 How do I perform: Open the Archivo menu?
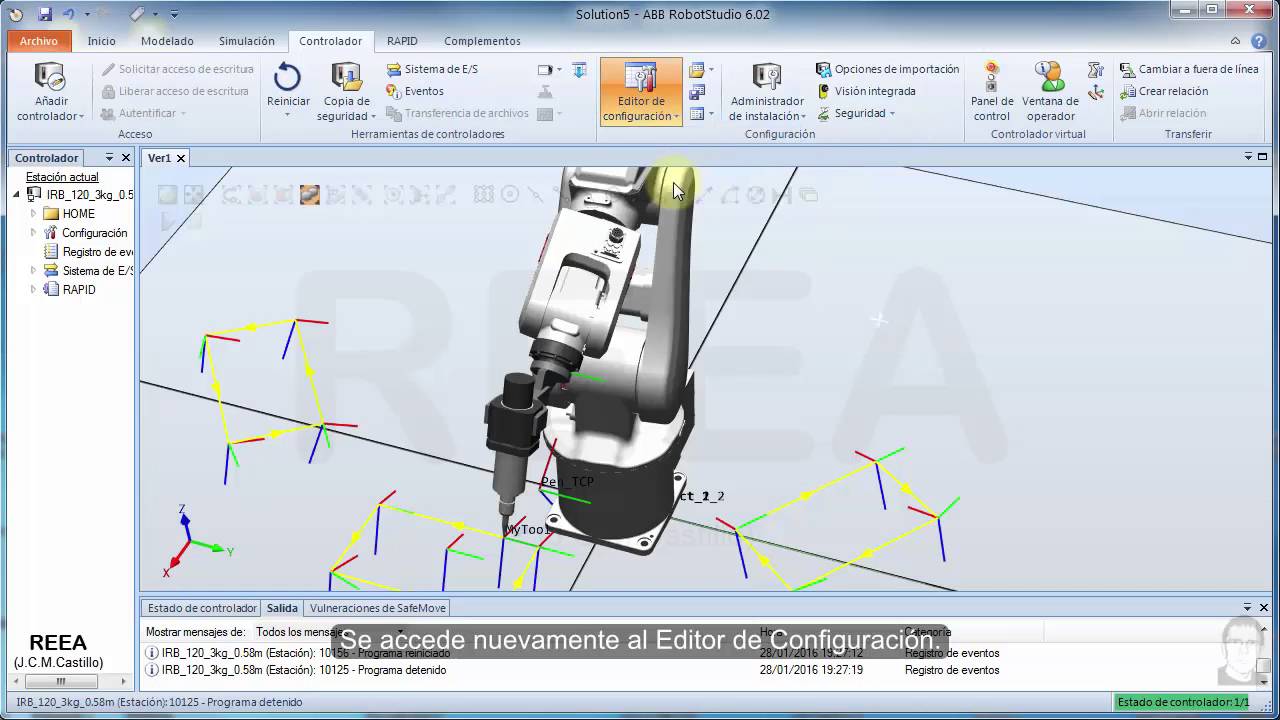pyautogui.click(x=39, y=41)
